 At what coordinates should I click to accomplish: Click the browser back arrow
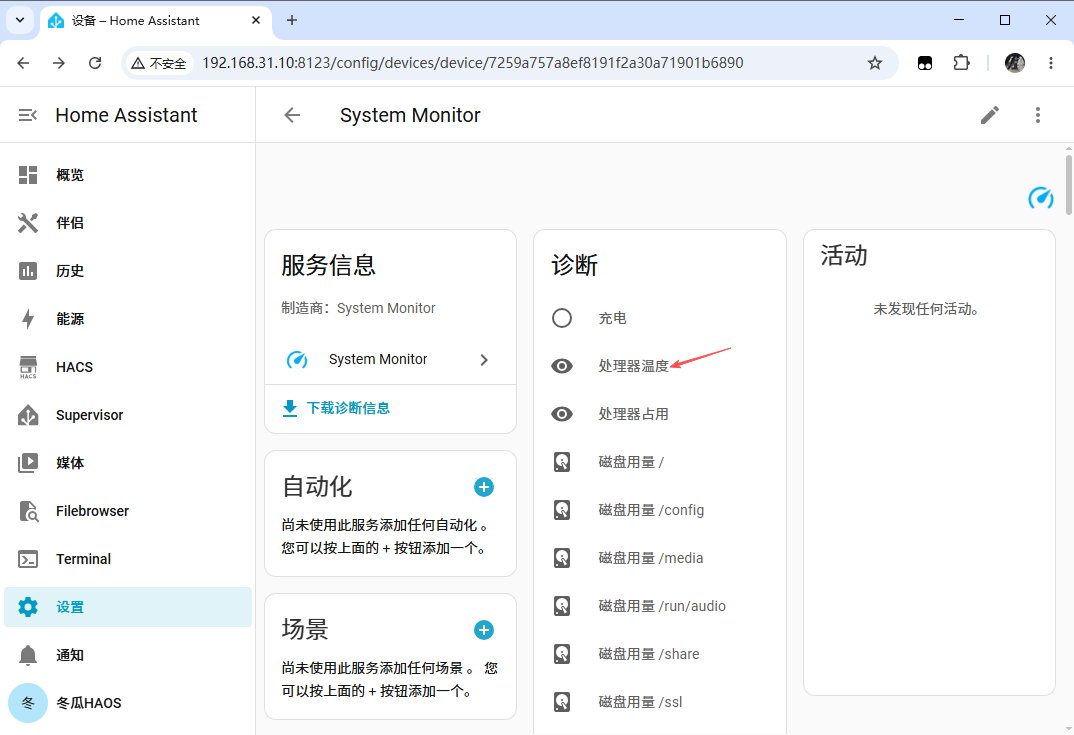pyautogui.click(x=23, y=63)
